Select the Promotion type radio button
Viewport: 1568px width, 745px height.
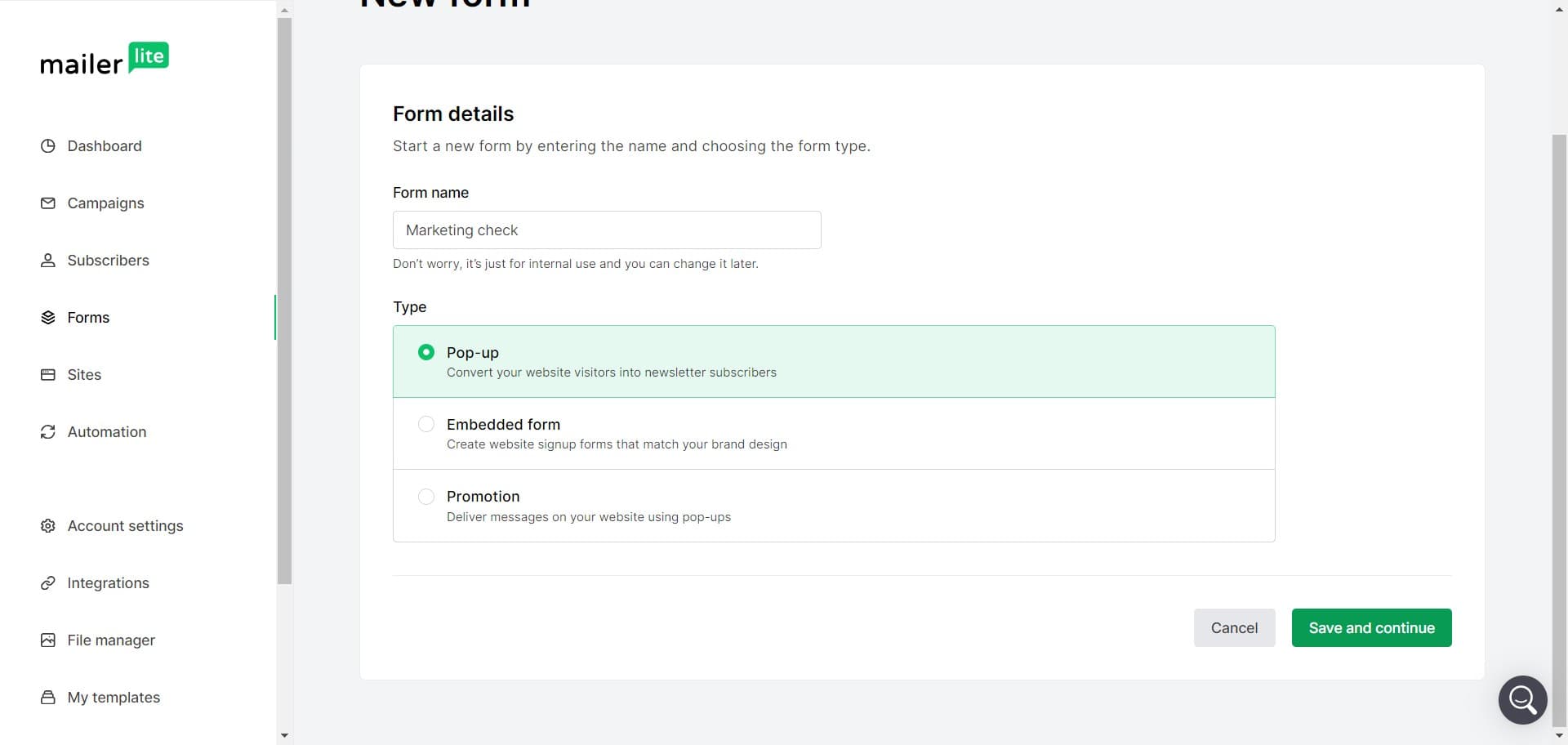(x=426, y=497)
